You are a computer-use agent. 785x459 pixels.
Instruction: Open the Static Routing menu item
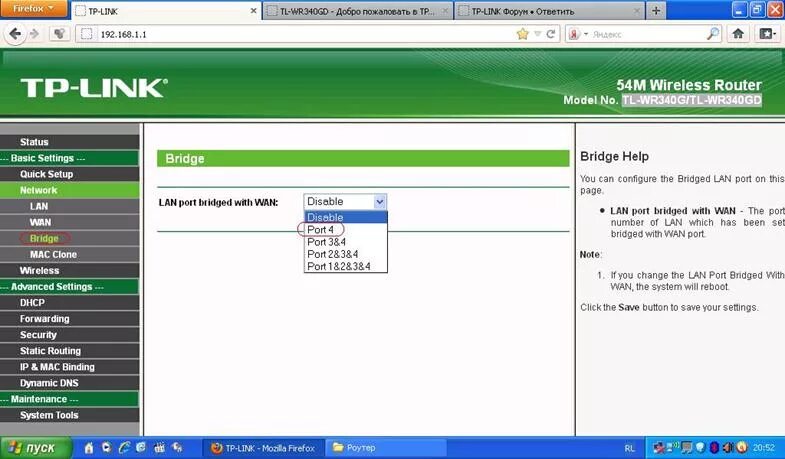70,350
